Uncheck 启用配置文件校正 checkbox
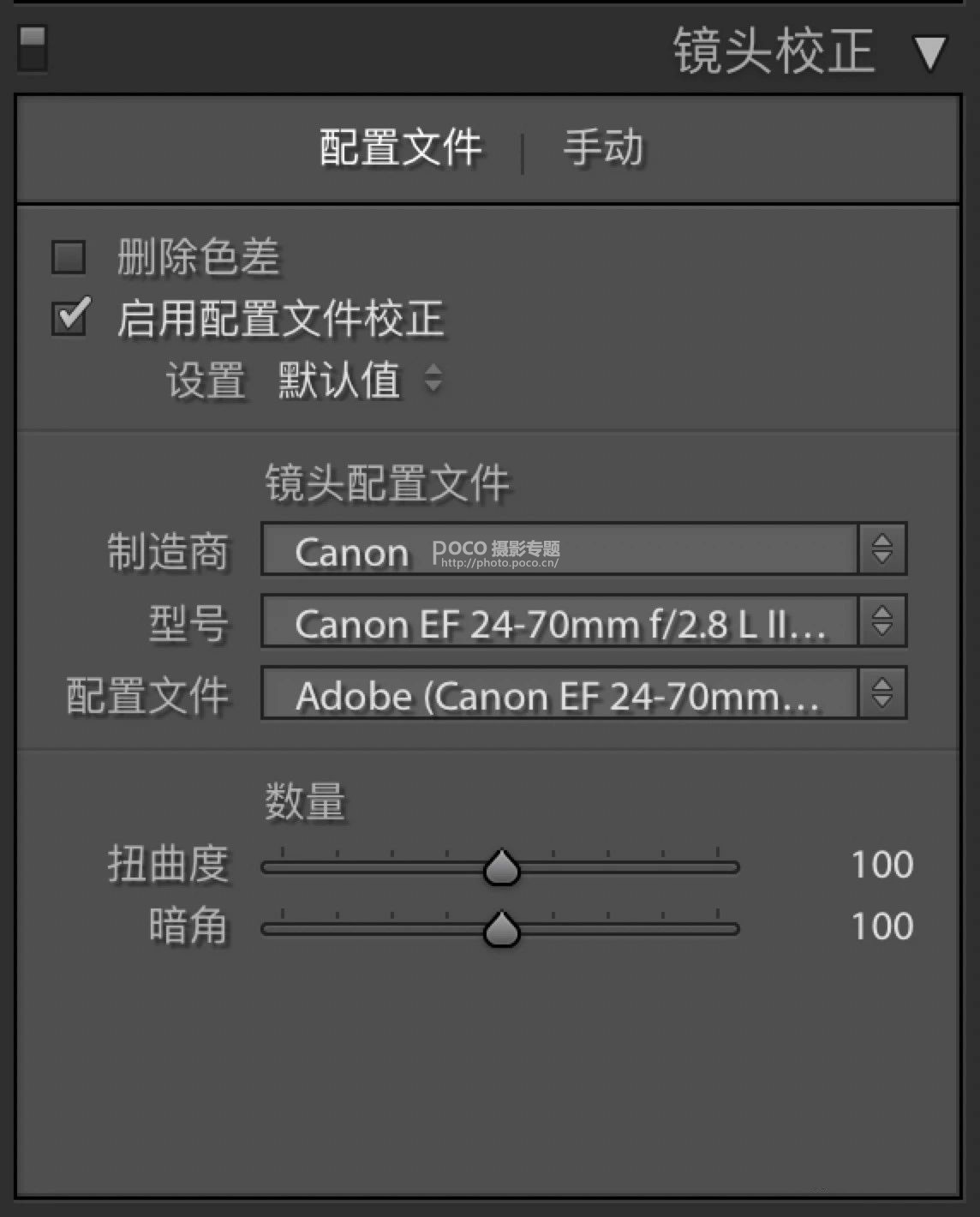The width and height of the screenshot is (980, 1217). click(x=69, y=318)
